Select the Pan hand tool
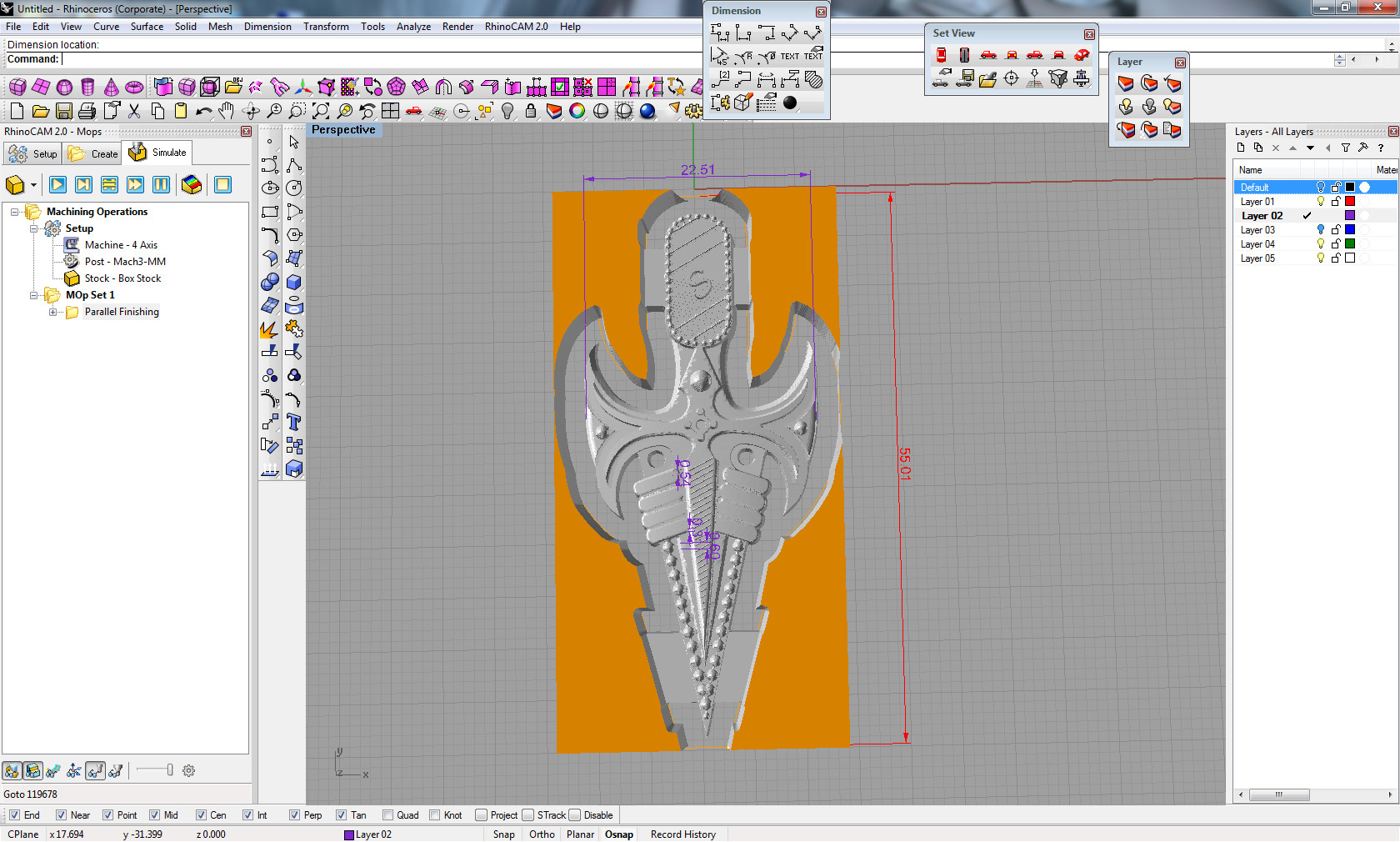 coord(226,111)
